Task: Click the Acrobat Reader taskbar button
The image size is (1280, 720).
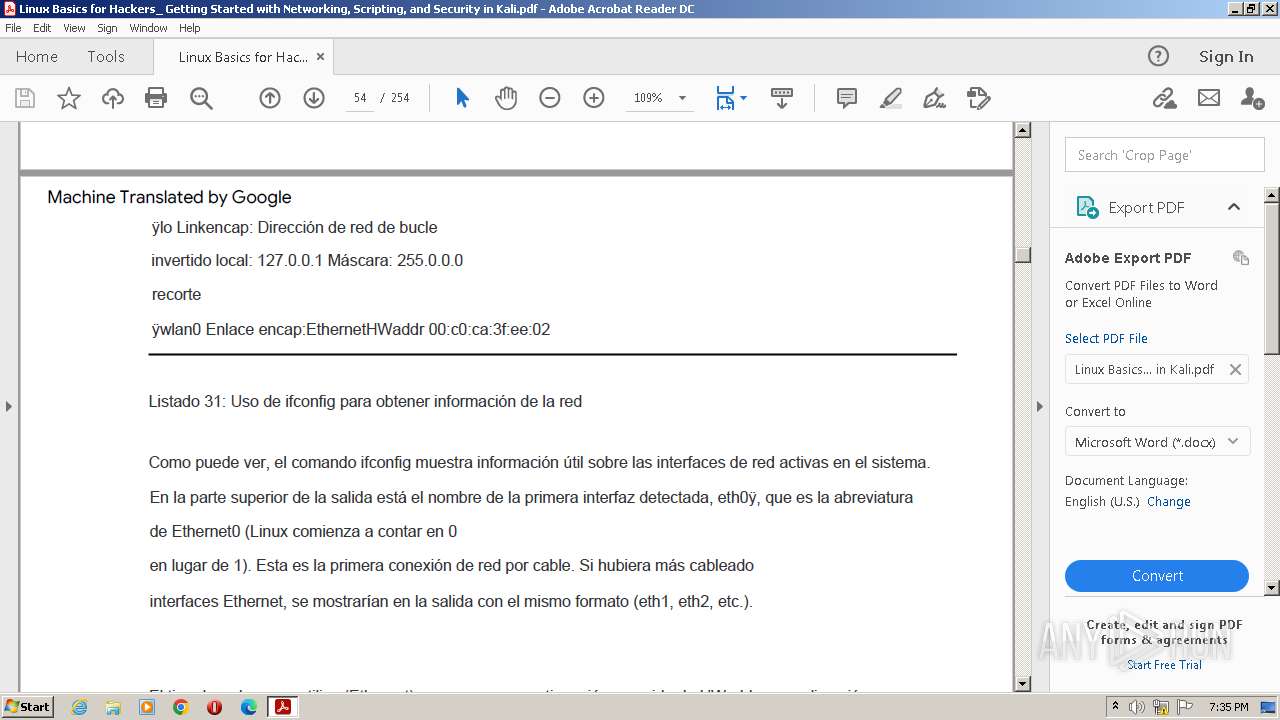Action: click(283, 707)
